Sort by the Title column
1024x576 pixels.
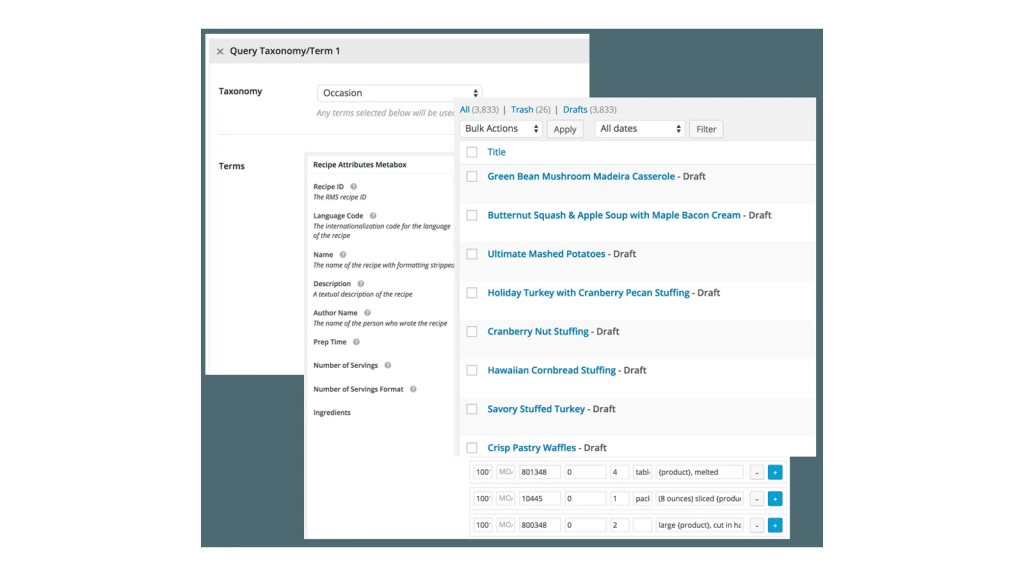496,152
